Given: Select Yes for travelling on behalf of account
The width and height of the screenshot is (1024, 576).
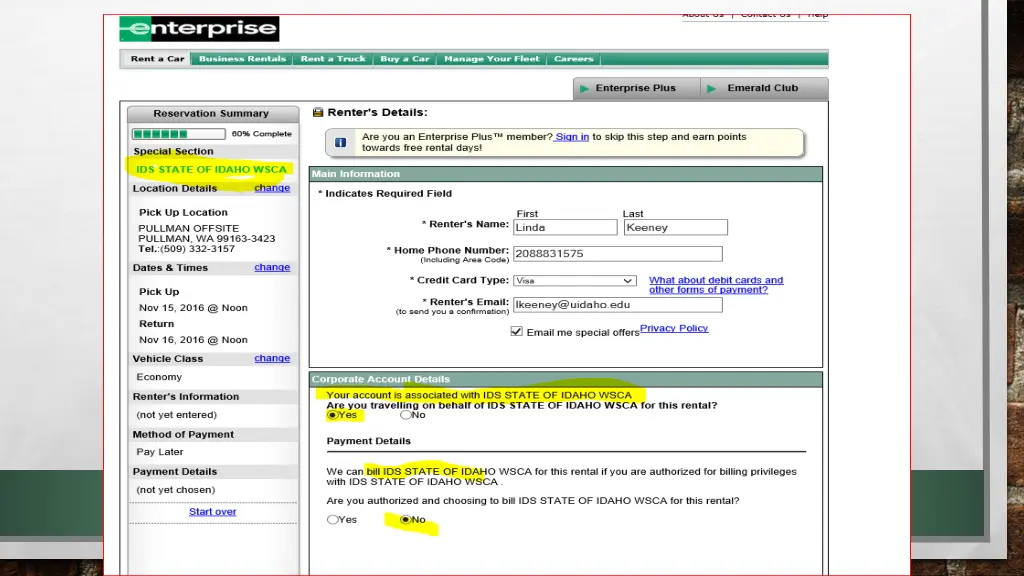Looking at the screenshot, I should click(x=332, y=415).
